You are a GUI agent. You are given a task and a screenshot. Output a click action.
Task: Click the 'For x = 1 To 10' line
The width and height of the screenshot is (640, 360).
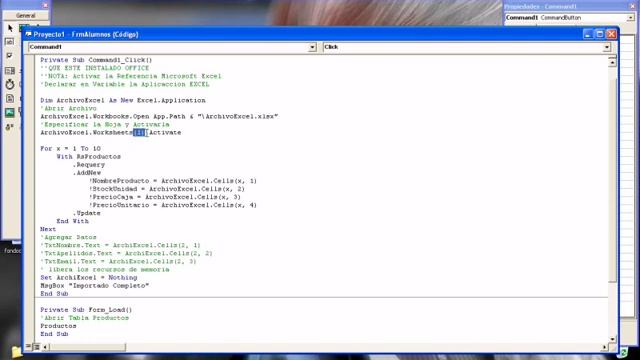click(x=70, y=149)
